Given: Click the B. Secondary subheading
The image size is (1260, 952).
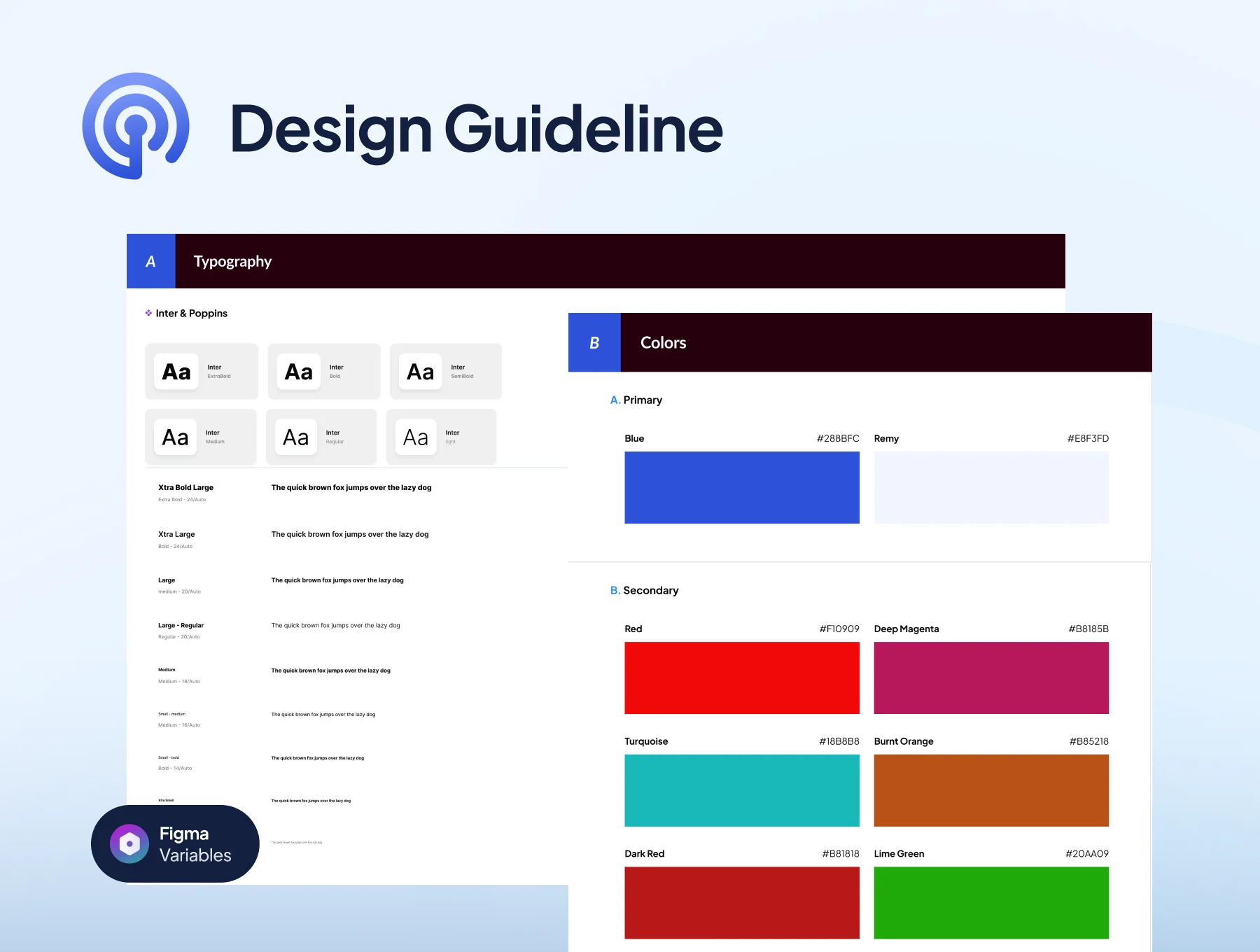Looking at the screenshot, I should [x=644, y=590].
